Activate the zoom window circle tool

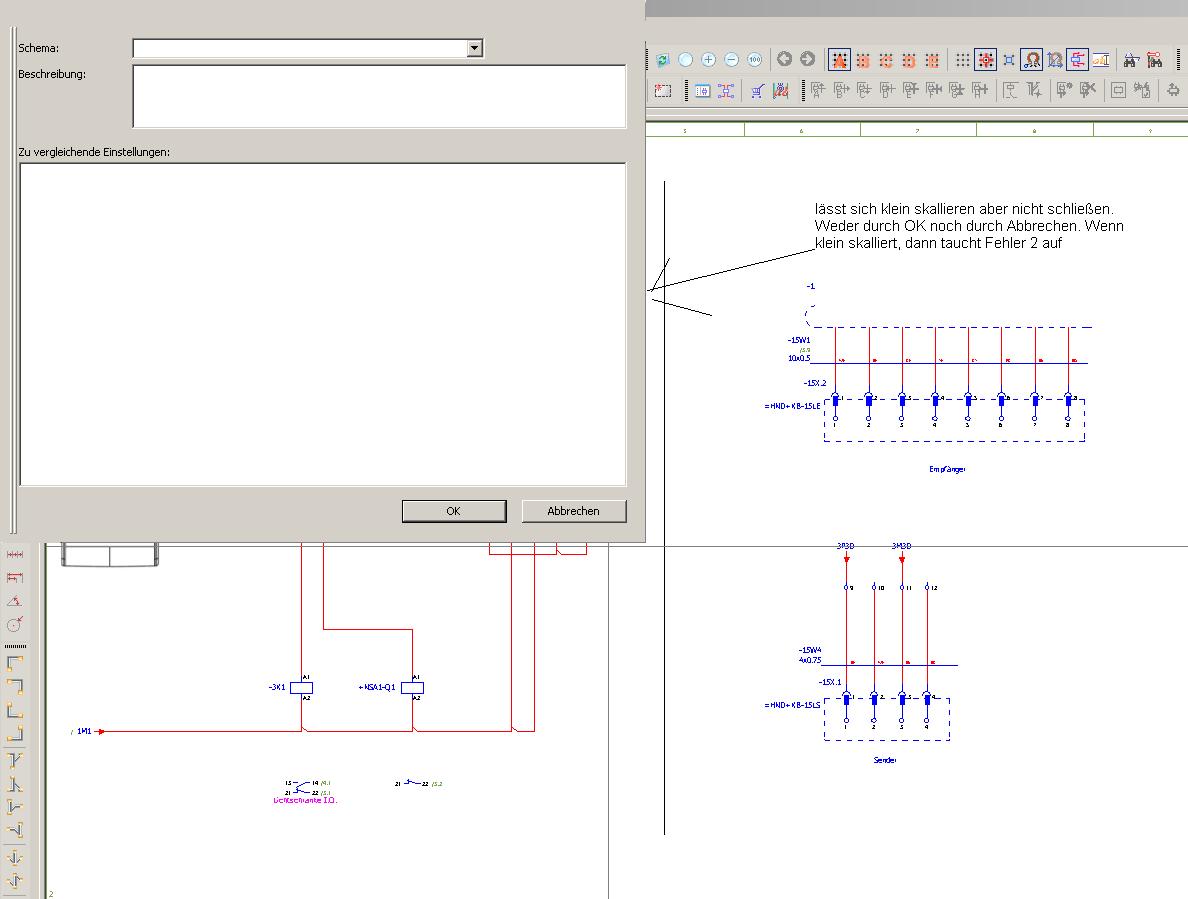[x=686, y=59]
